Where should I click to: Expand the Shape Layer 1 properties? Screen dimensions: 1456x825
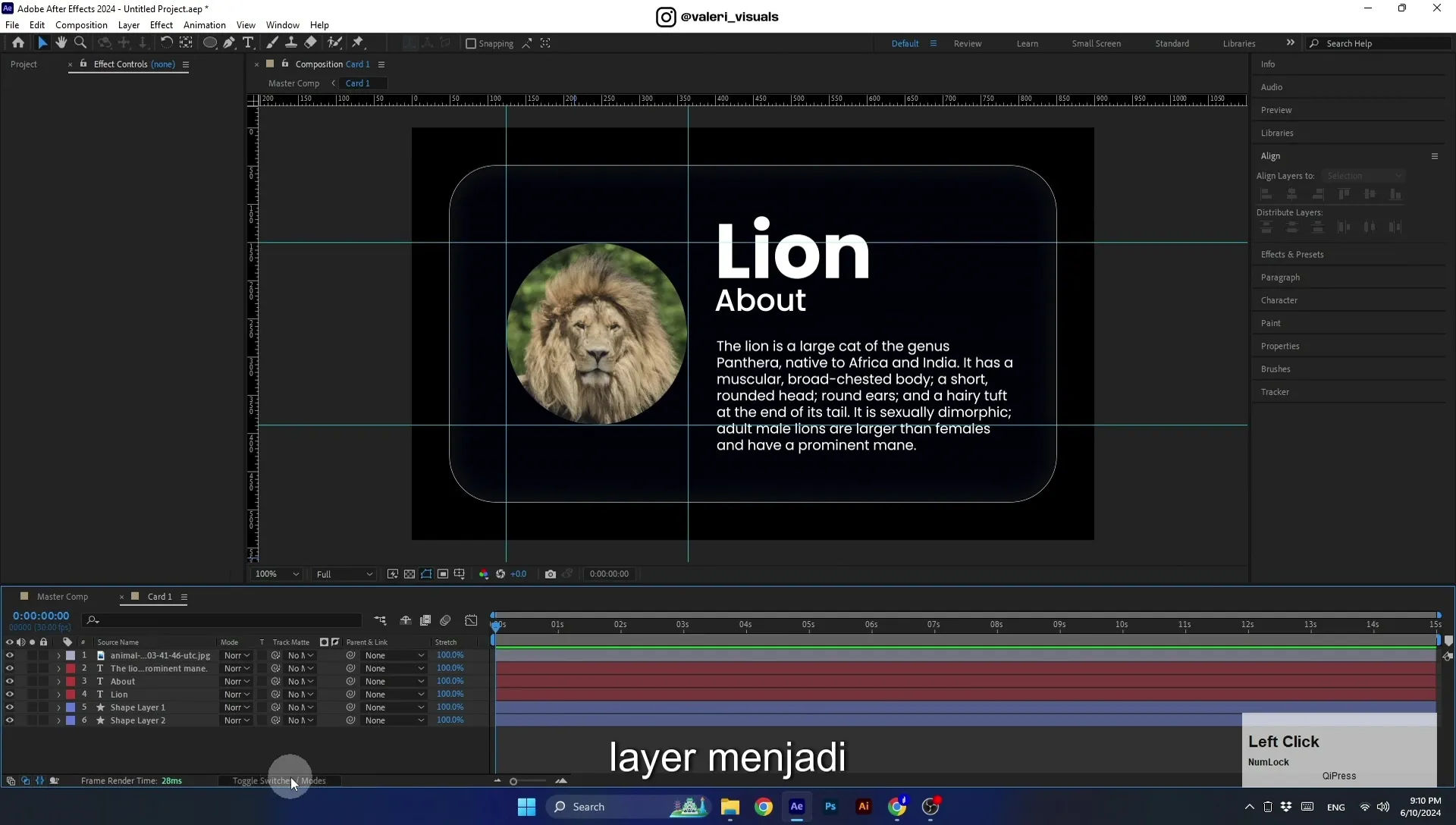[58, 707]
